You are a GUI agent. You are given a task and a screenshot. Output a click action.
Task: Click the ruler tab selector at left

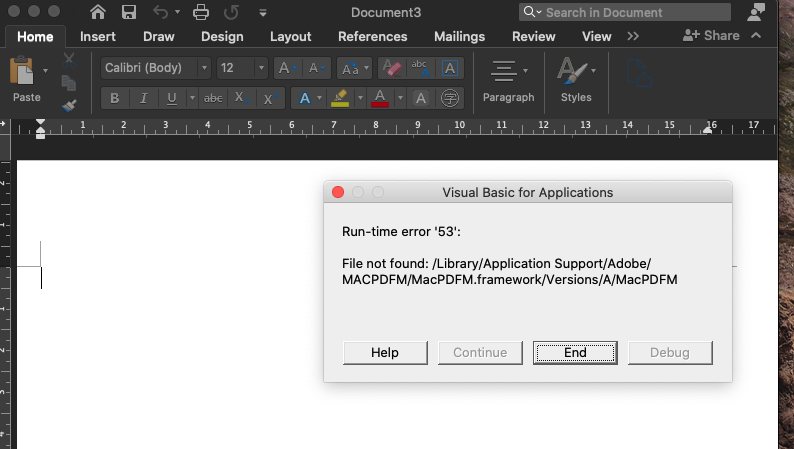(x=3, y=125)
